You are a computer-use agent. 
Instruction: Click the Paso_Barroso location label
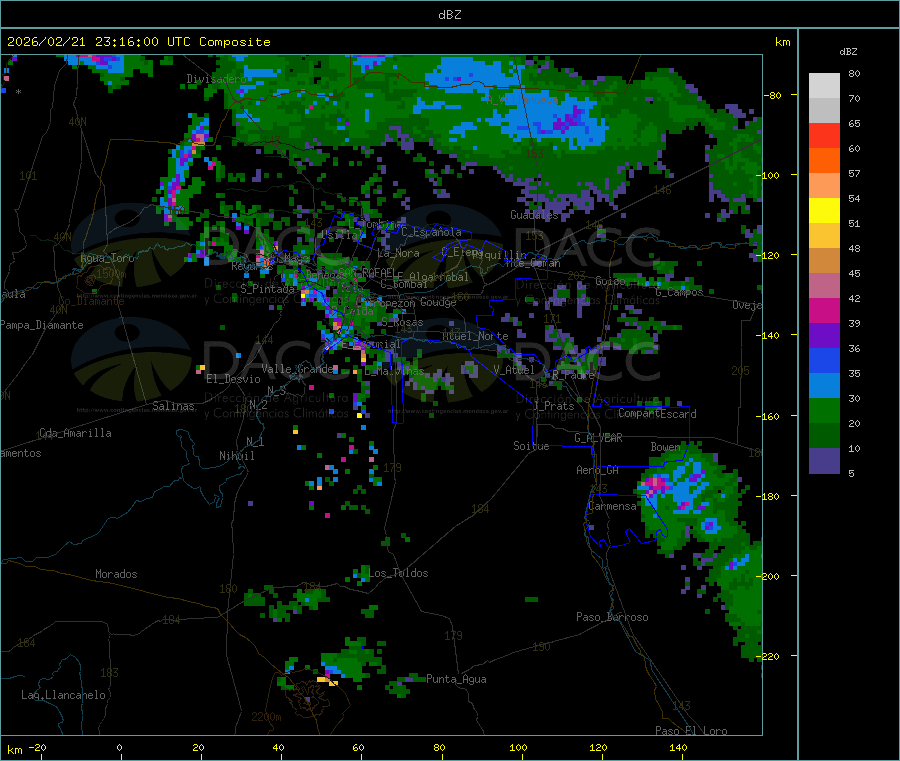(x=612, y=617)
